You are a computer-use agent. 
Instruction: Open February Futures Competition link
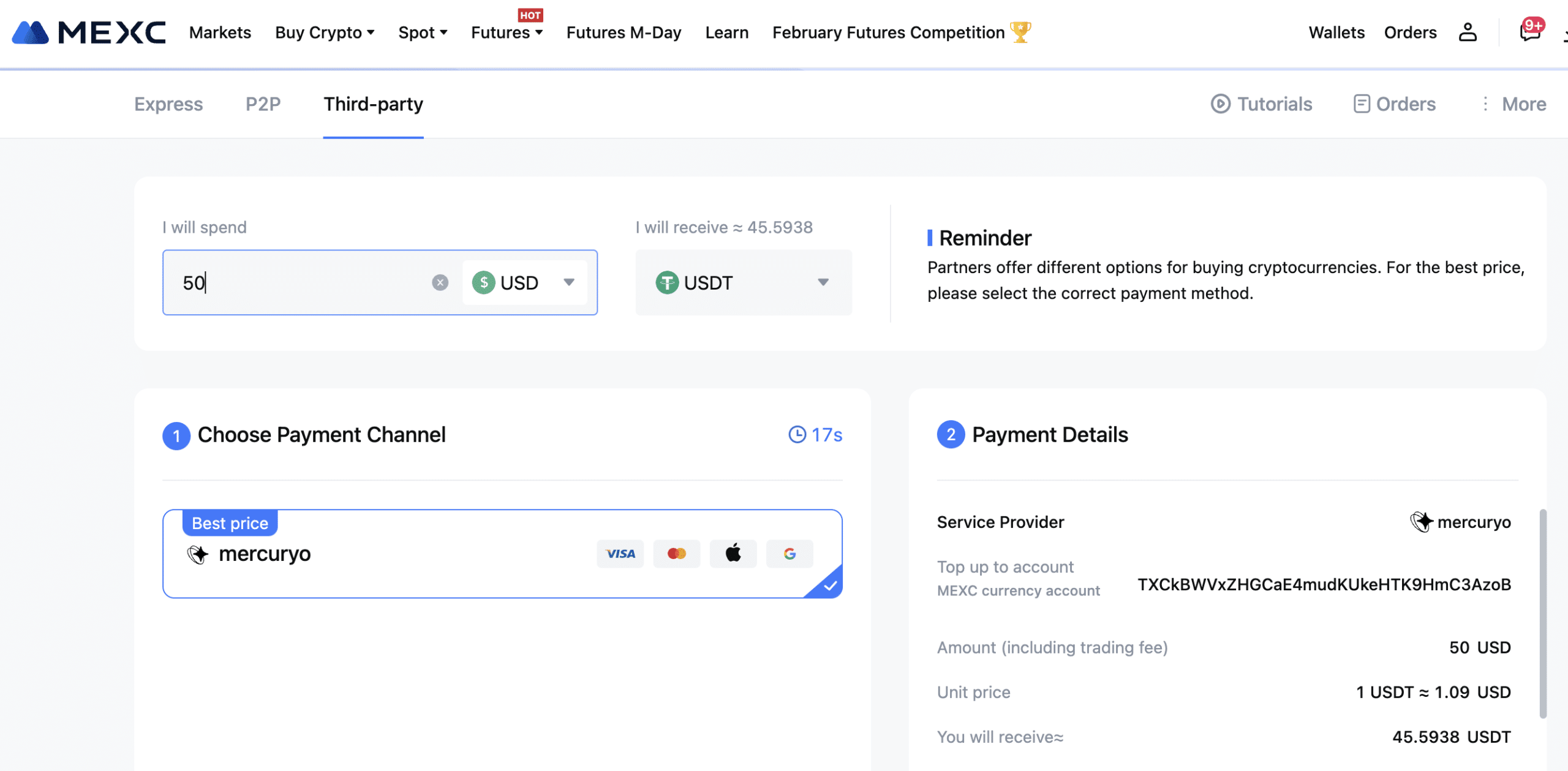[888, 32]
